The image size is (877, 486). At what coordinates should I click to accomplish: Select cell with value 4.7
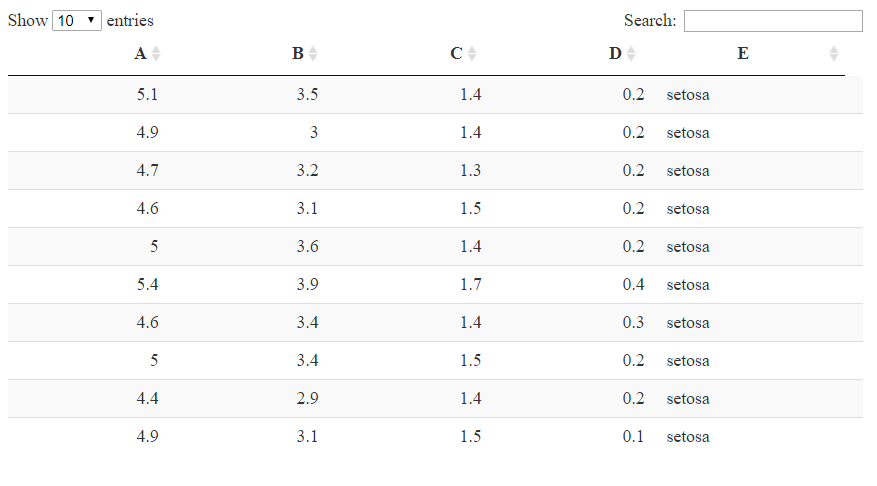147,171
